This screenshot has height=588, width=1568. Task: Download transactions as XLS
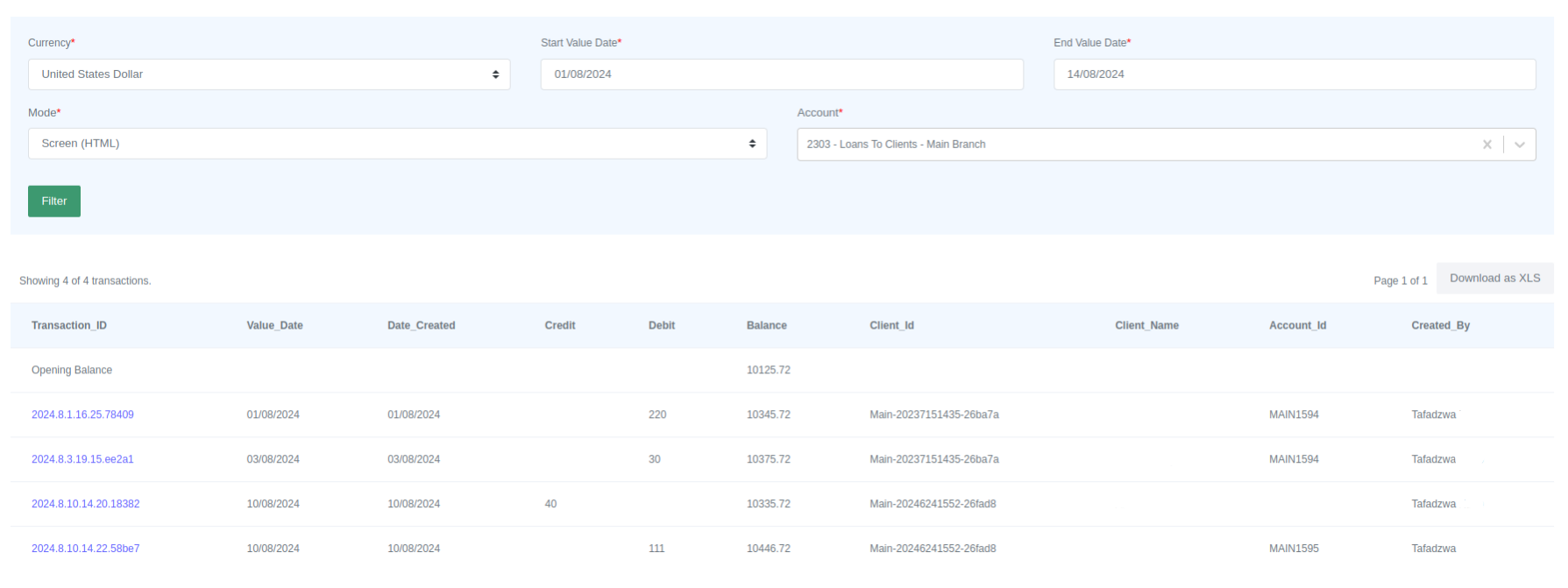pyautogui.click(x=1494, y=279)
